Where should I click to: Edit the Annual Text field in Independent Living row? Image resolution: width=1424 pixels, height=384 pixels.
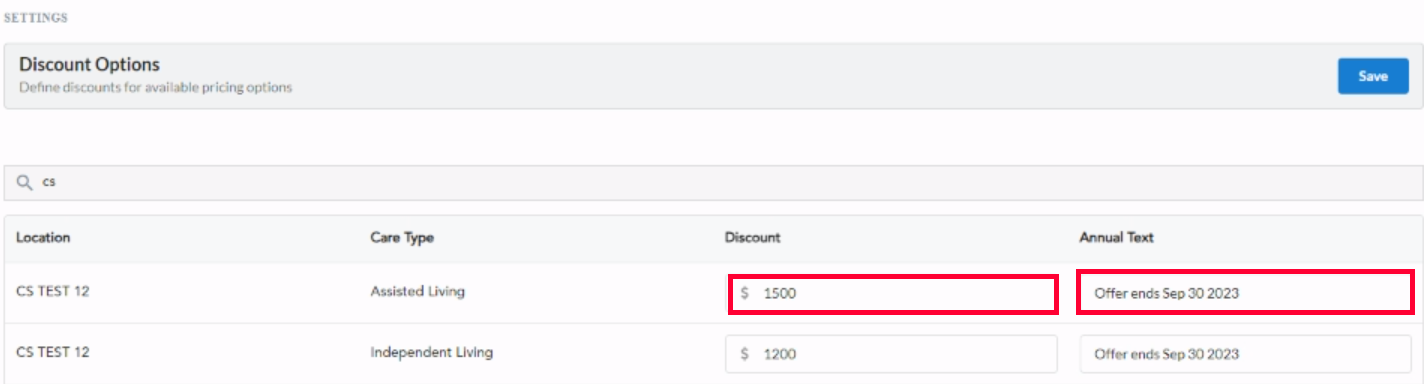1246,353
